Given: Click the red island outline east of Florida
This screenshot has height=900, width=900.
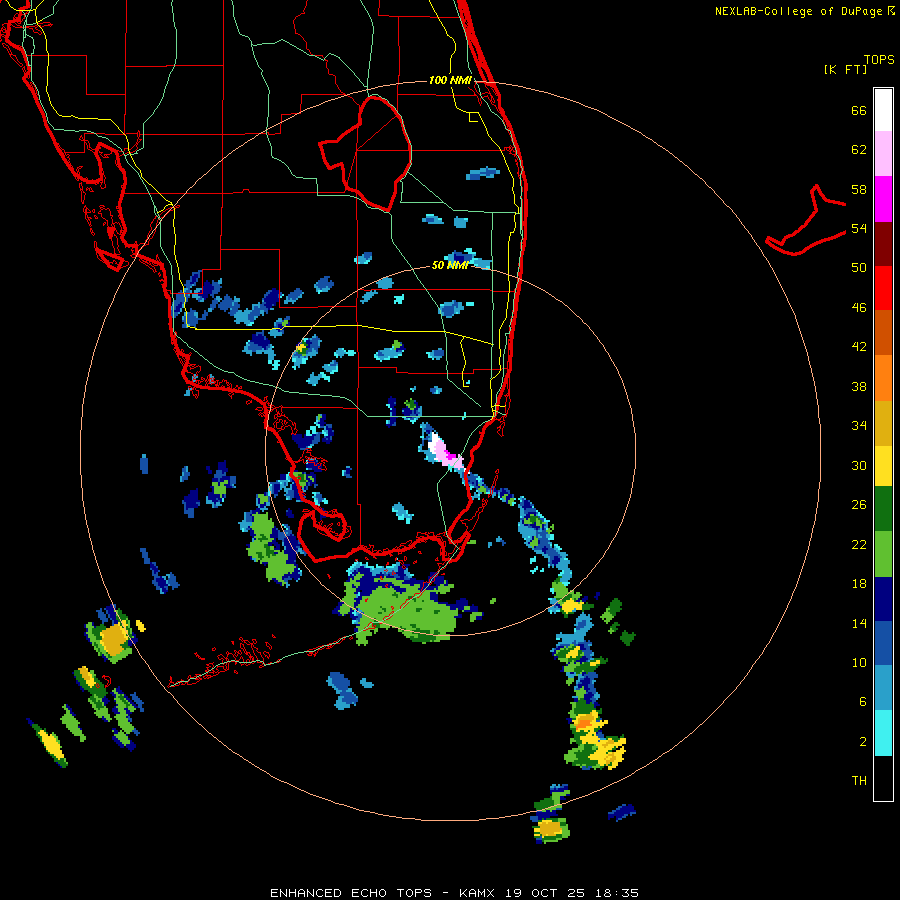Looking at the screenshot, I should [x=806, y=221].
